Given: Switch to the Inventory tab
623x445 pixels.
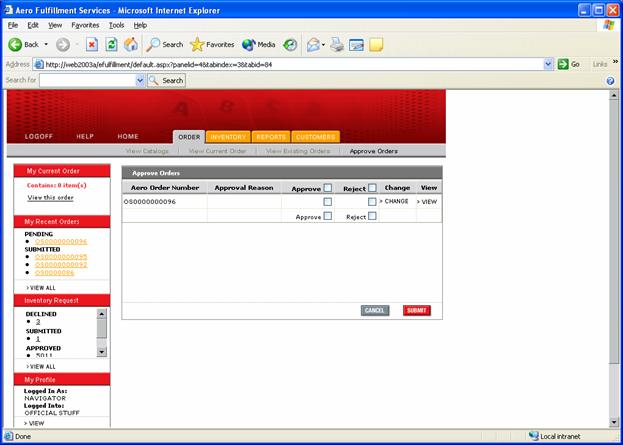Looking at the screenshot, I should tap(228, 137).
